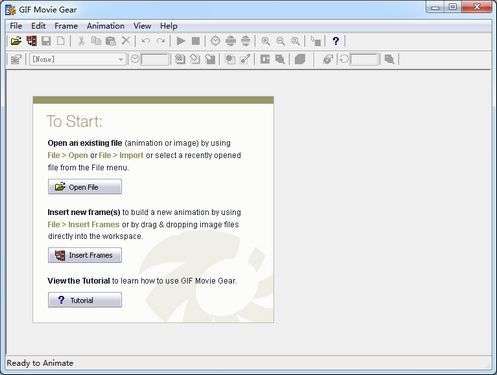This screenshot has width=497, height=375.
Task: Open the Animation menu
Action: 105,26
